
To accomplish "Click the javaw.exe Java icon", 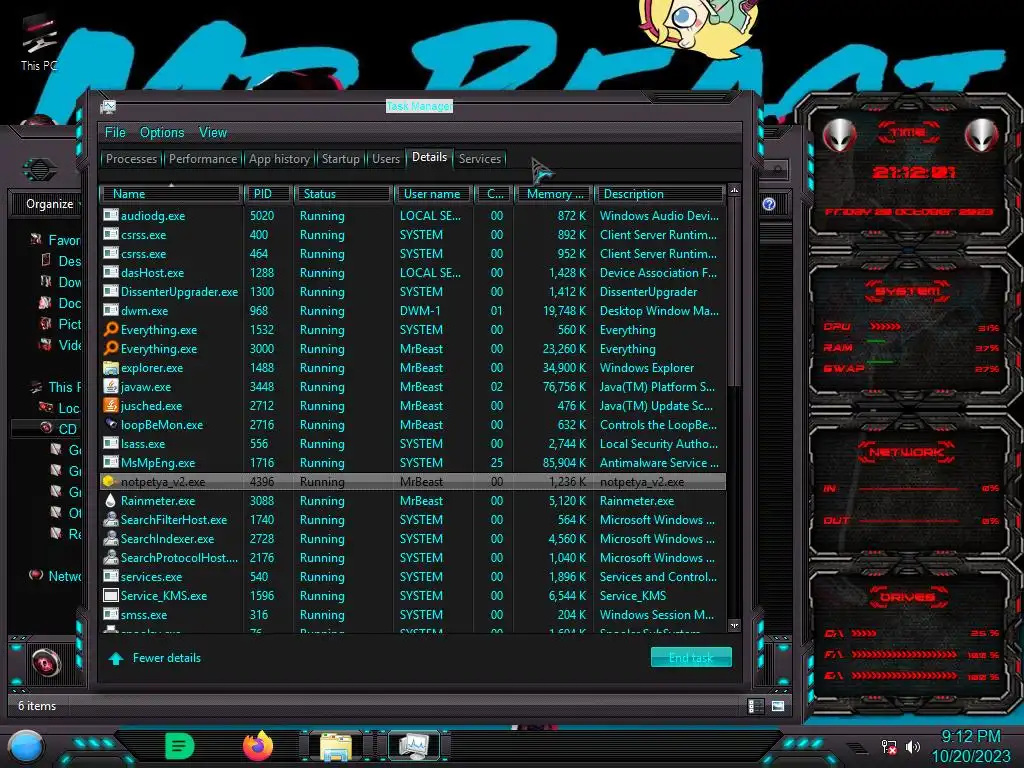I will [111, 387].
